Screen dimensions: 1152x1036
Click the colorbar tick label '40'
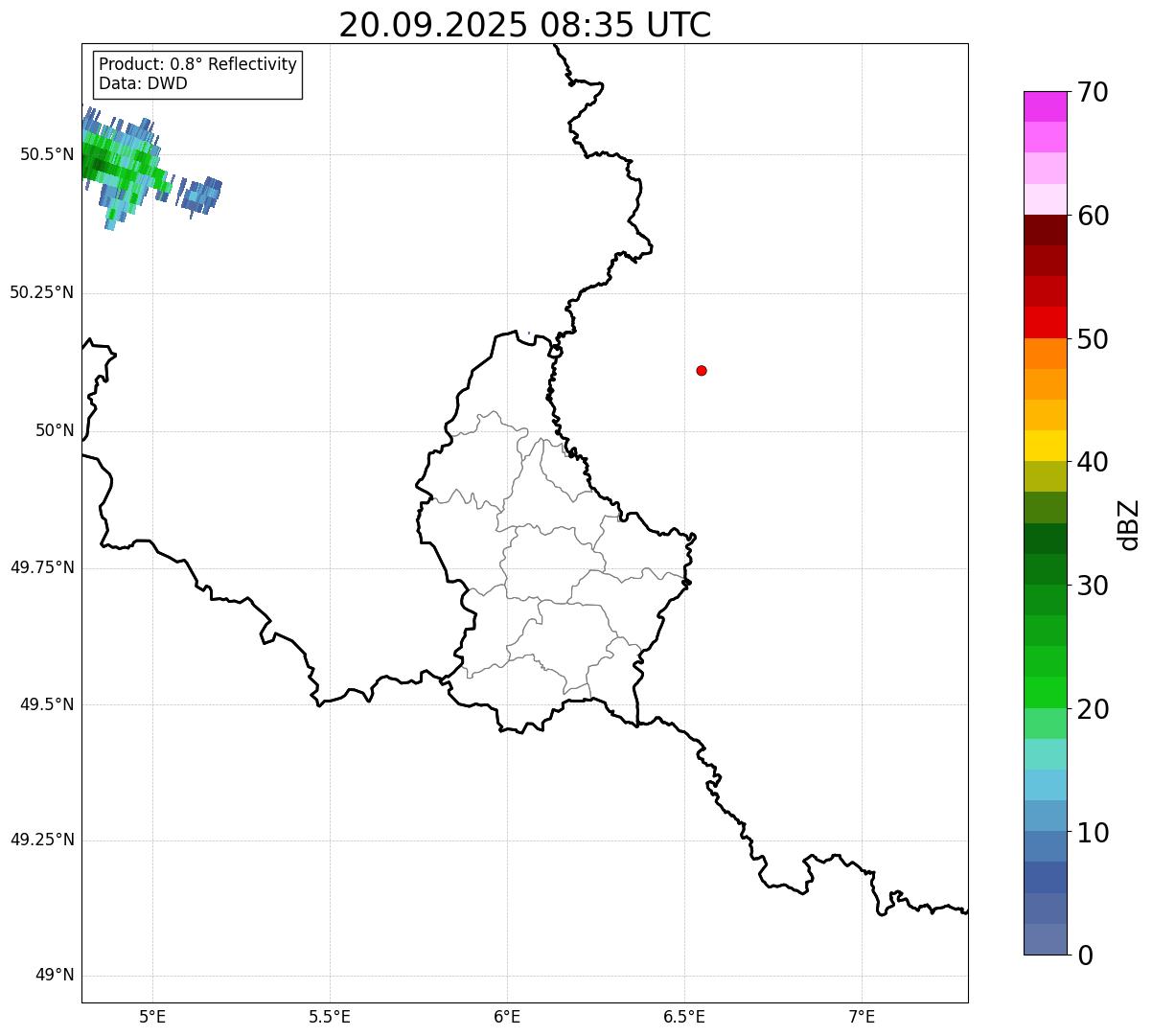tap(1093, 462)
